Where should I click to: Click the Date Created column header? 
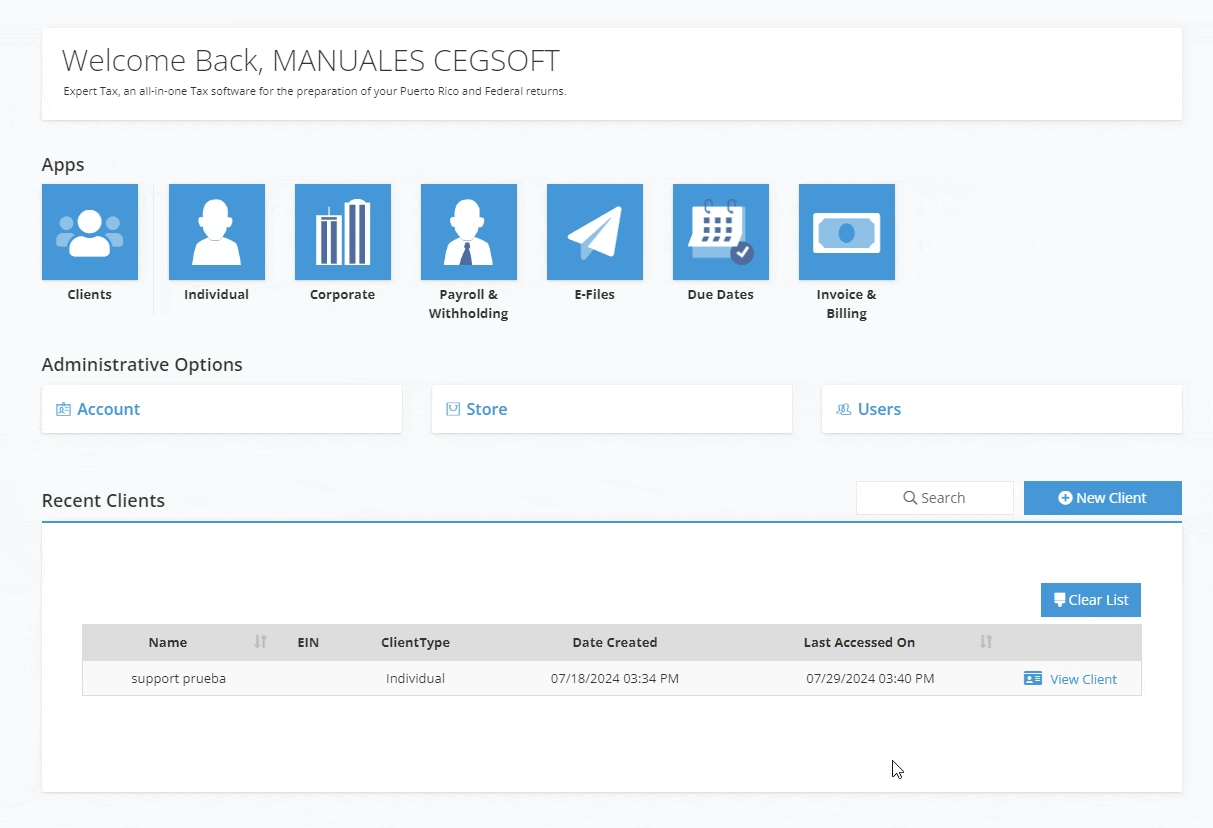(614, 642)
